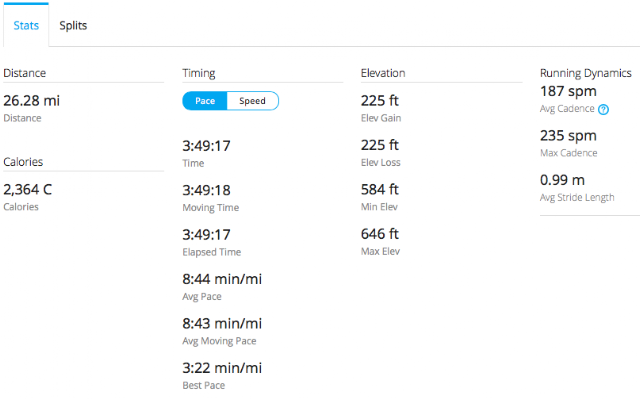Select the 2,364 C calories value
Image resolution: width=640 pixels, height=400 pixels.
coord(28,189)
